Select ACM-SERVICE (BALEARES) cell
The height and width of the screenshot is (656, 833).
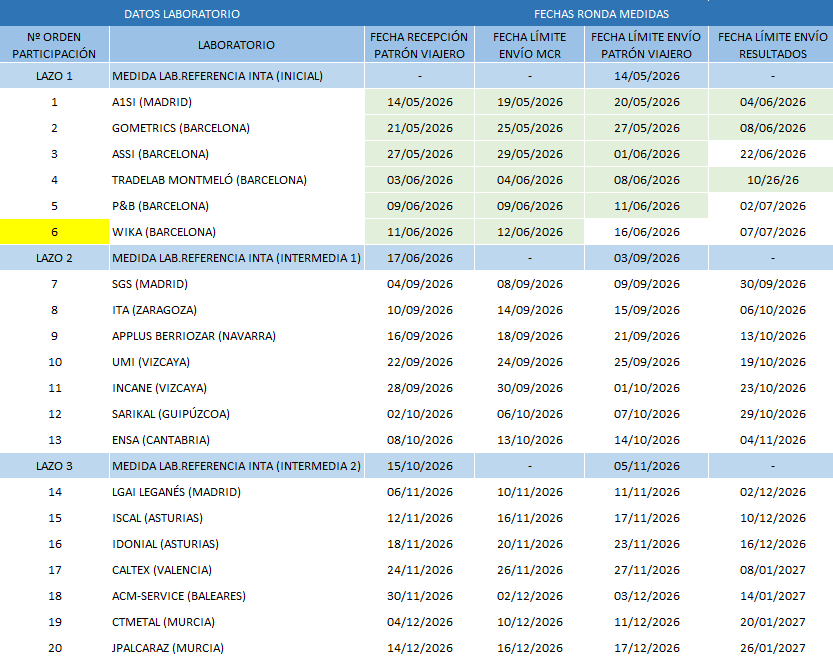tap(236, 597)
